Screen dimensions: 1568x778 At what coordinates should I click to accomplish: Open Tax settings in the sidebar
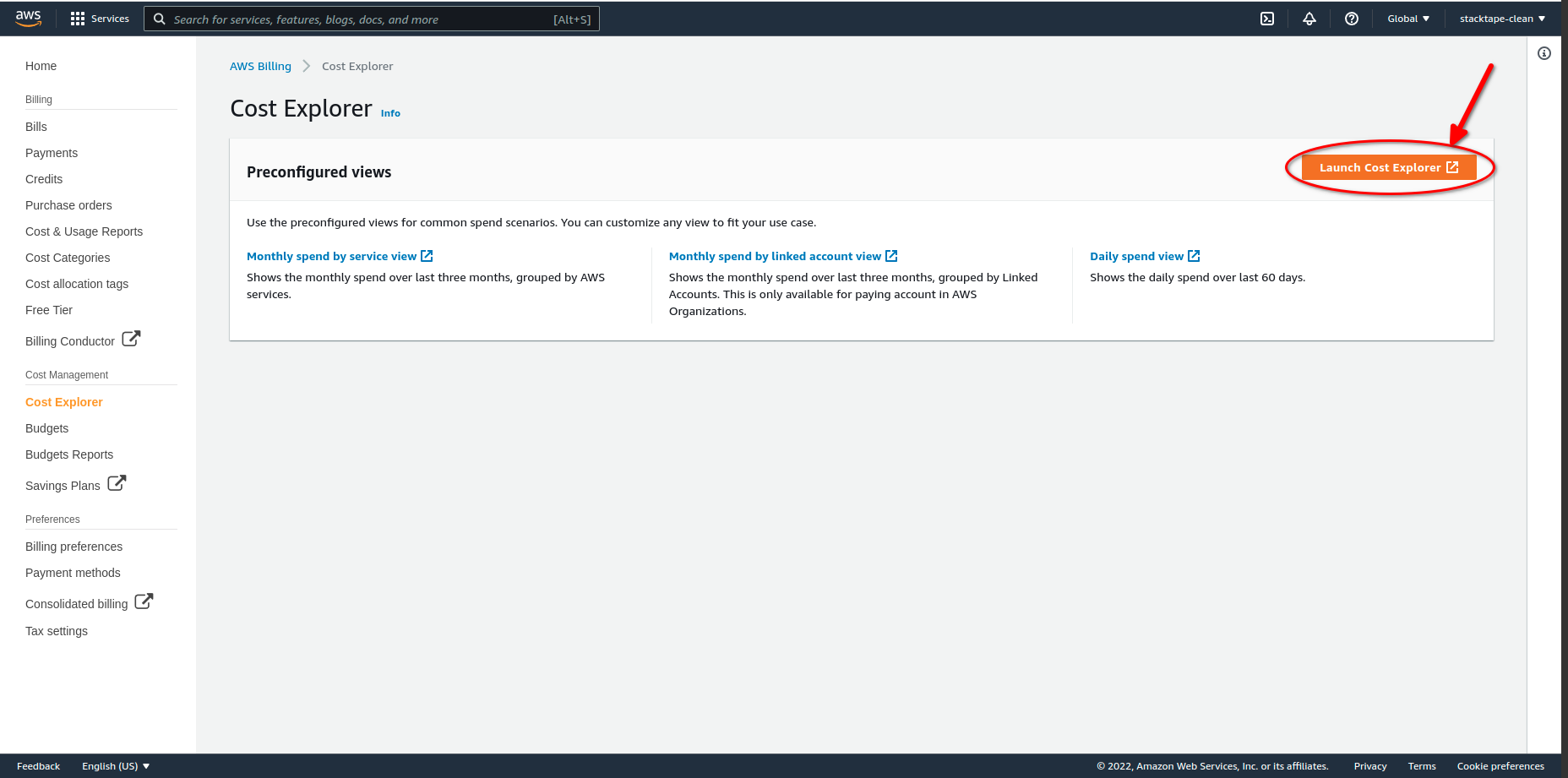click(x=57, y=631)
